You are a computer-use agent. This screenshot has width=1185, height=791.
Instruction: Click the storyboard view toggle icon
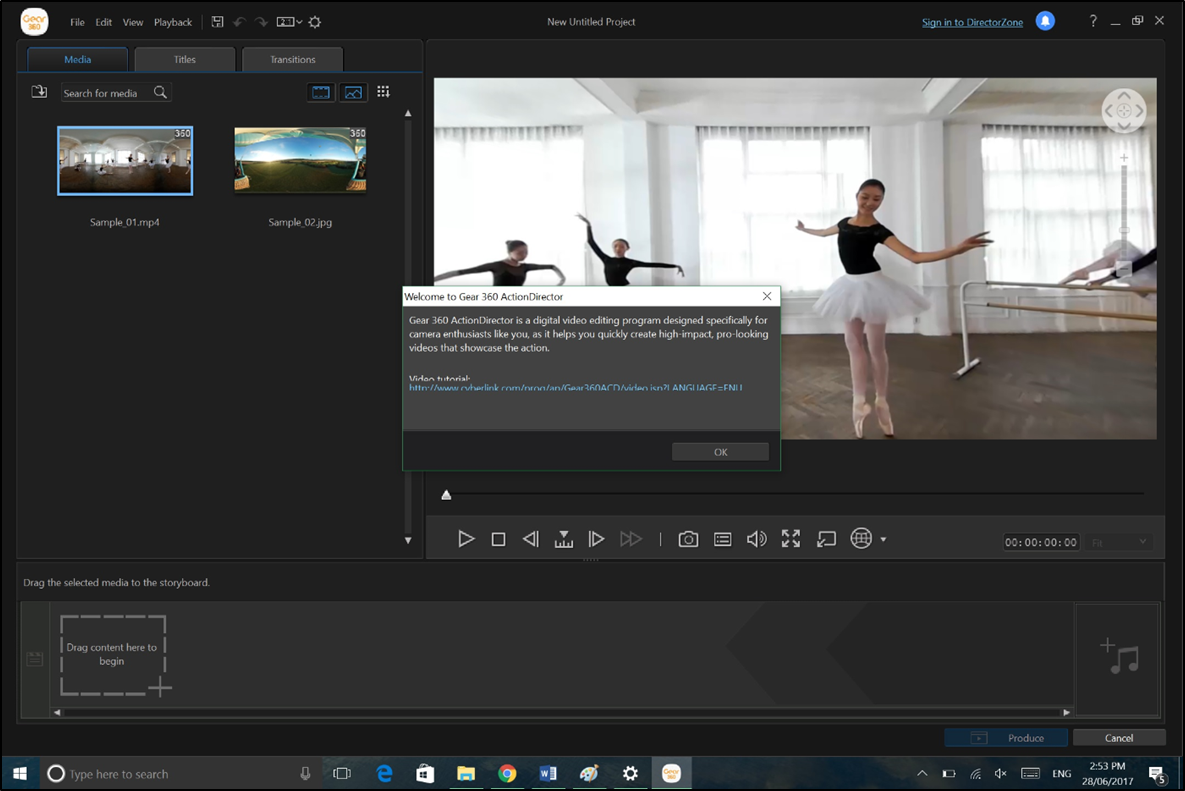tap(35, 659)
